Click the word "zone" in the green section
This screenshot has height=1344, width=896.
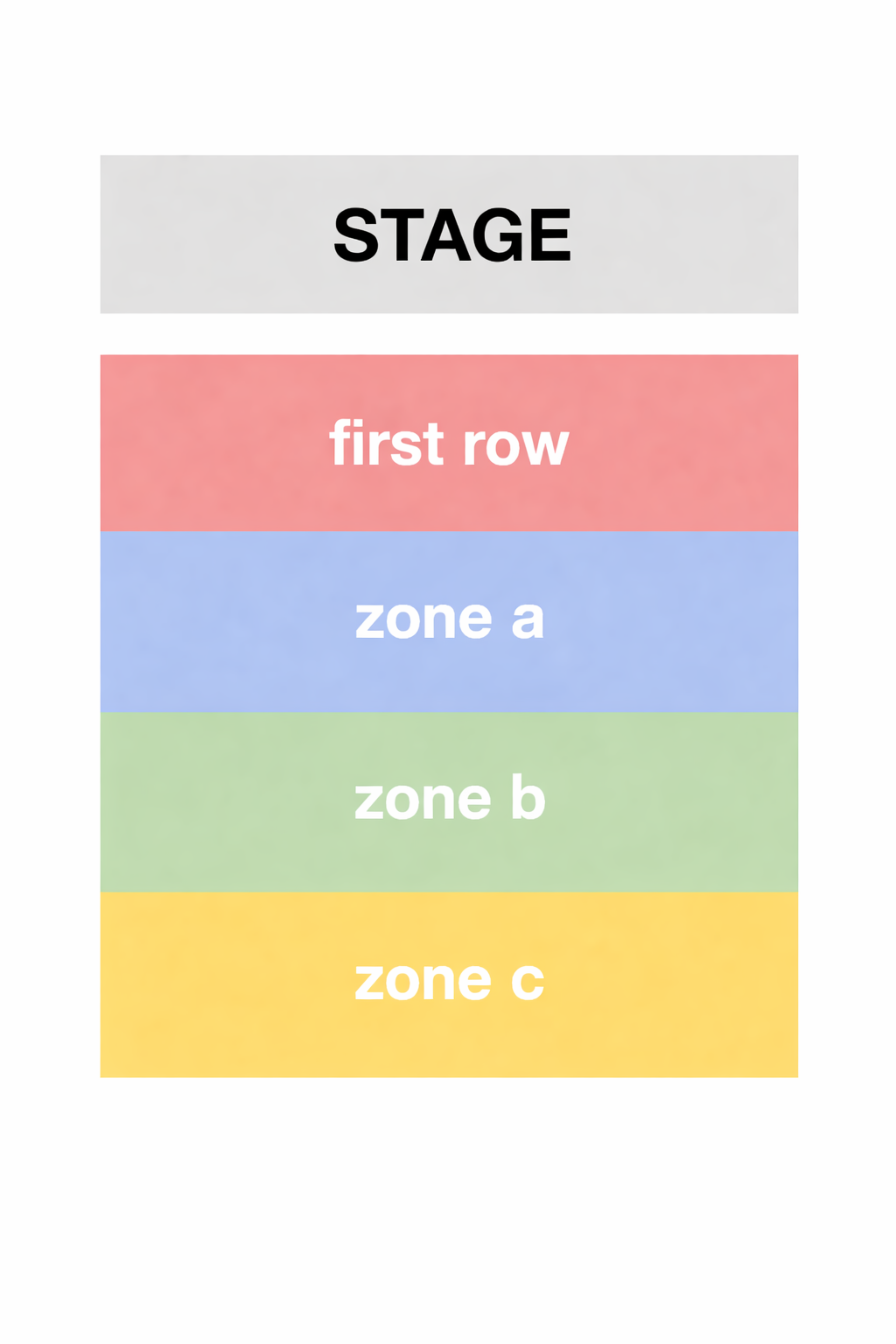[x=423, y=801]
